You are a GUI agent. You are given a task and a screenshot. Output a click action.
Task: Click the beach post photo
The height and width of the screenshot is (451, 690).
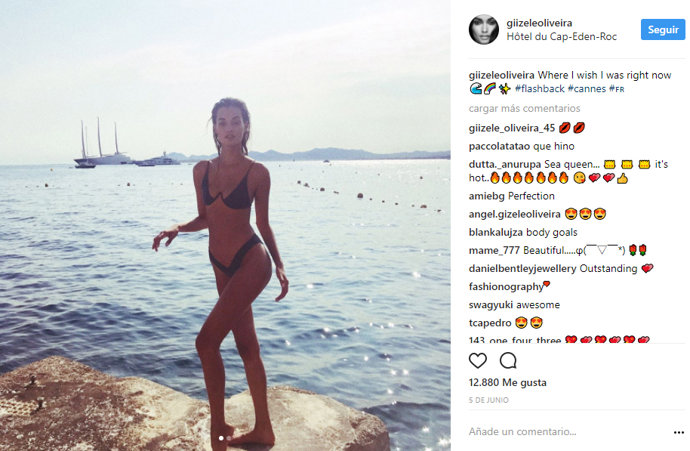tap(225, 225)
